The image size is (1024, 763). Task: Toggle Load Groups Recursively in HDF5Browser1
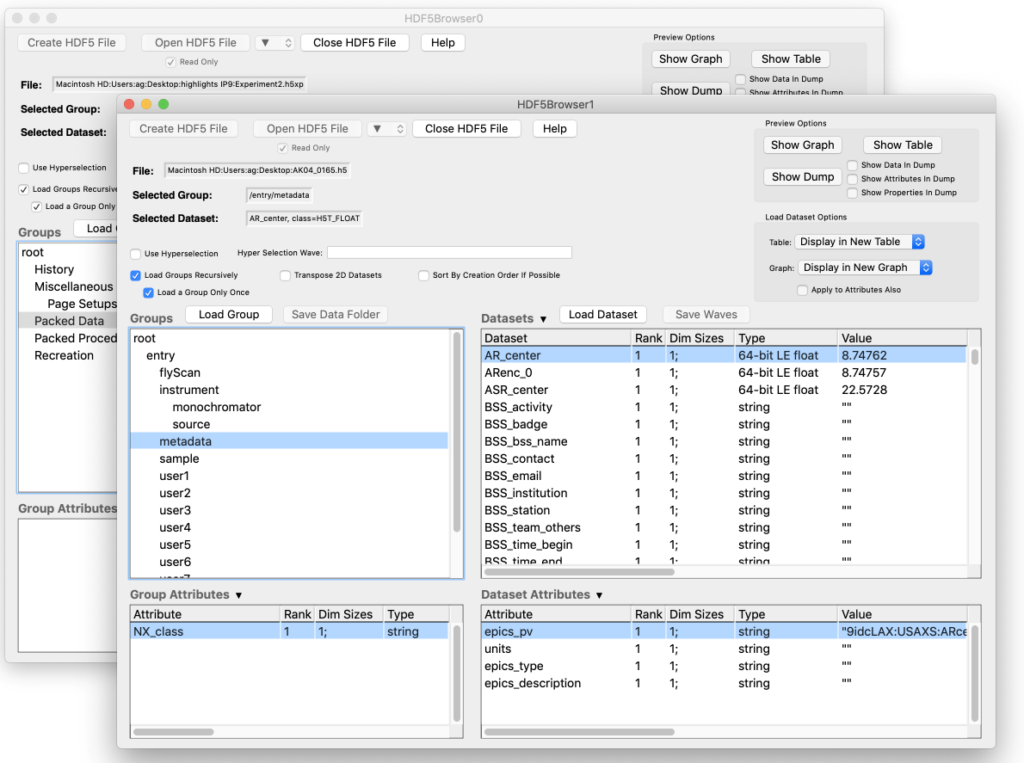click(136, 275)
